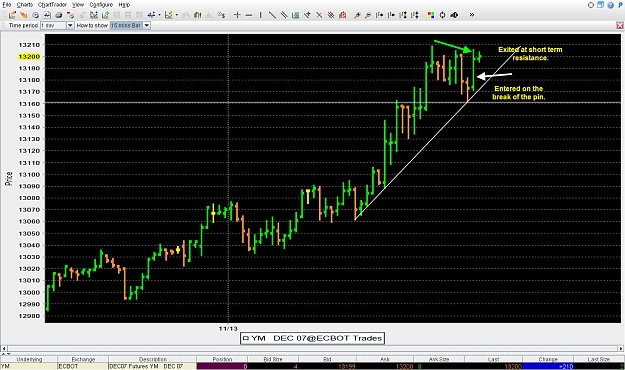This screenshot has width=625, height=370.
Task: Click the Position column header
Action: (222, 359)
